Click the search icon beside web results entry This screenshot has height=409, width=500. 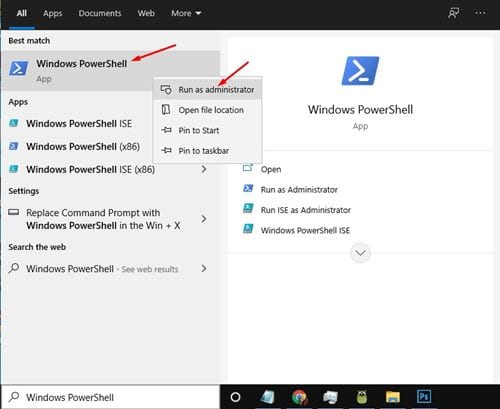tap(14, 268)
